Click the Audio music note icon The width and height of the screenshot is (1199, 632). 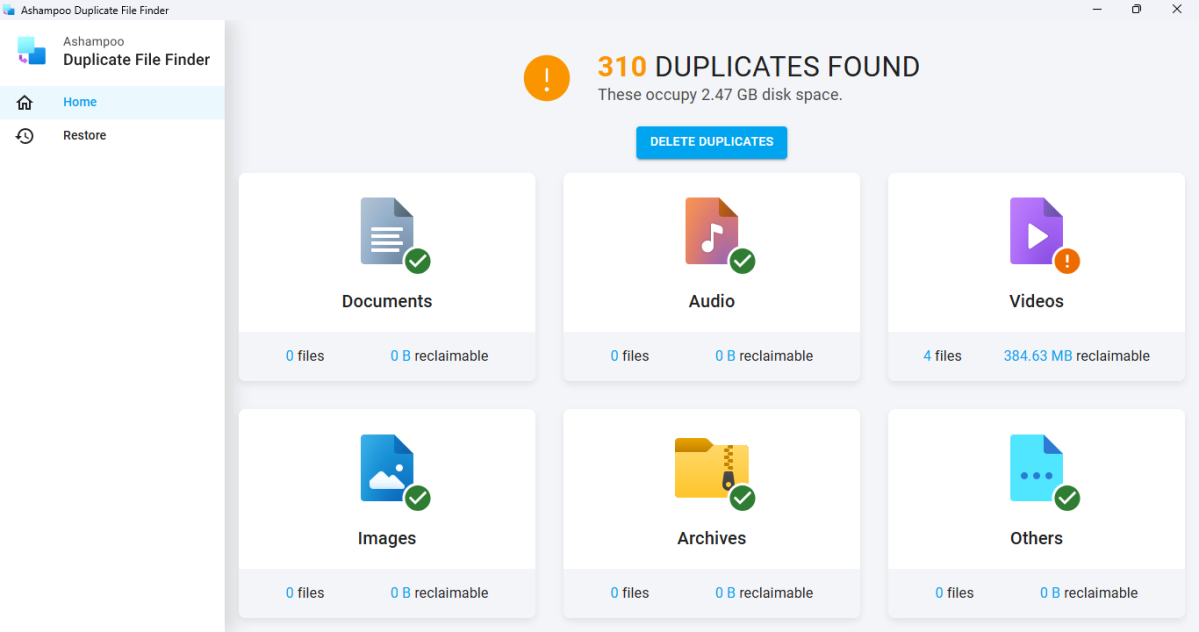coord(711,233)
